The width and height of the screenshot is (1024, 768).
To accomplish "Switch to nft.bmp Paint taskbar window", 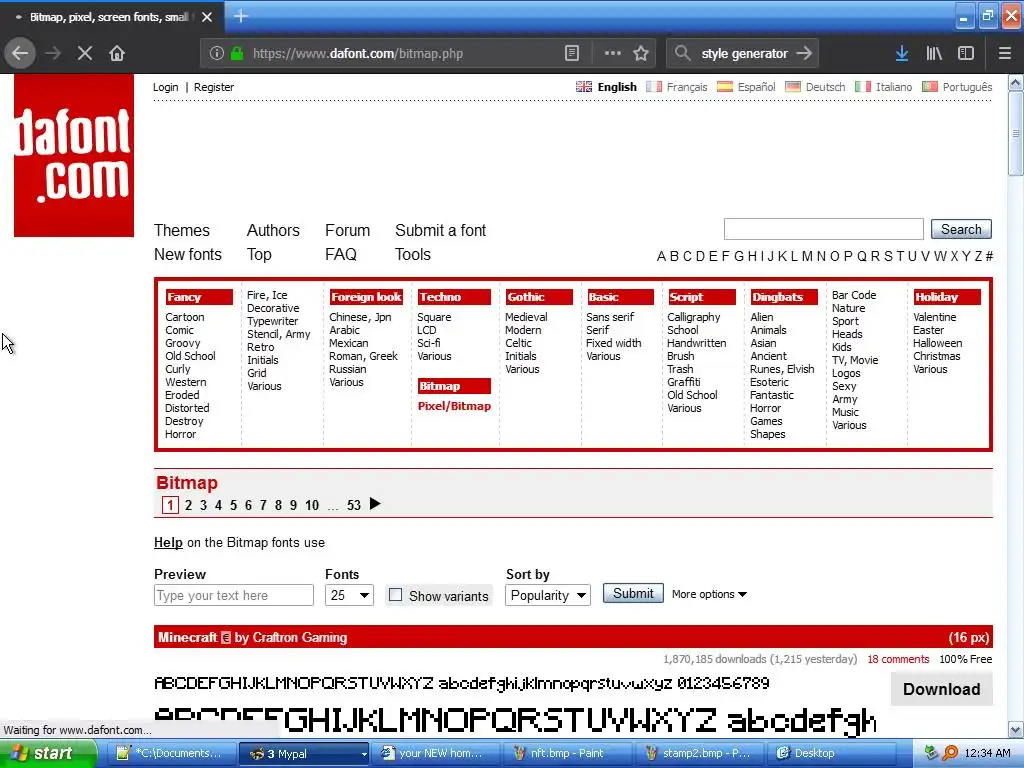I will point(567,754).
